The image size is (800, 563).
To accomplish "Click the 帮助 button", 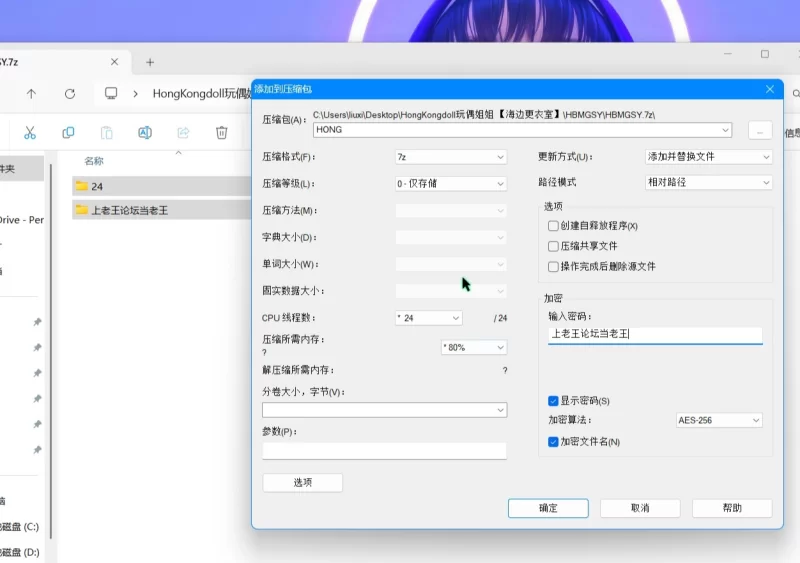I will [x=732, y=508].
